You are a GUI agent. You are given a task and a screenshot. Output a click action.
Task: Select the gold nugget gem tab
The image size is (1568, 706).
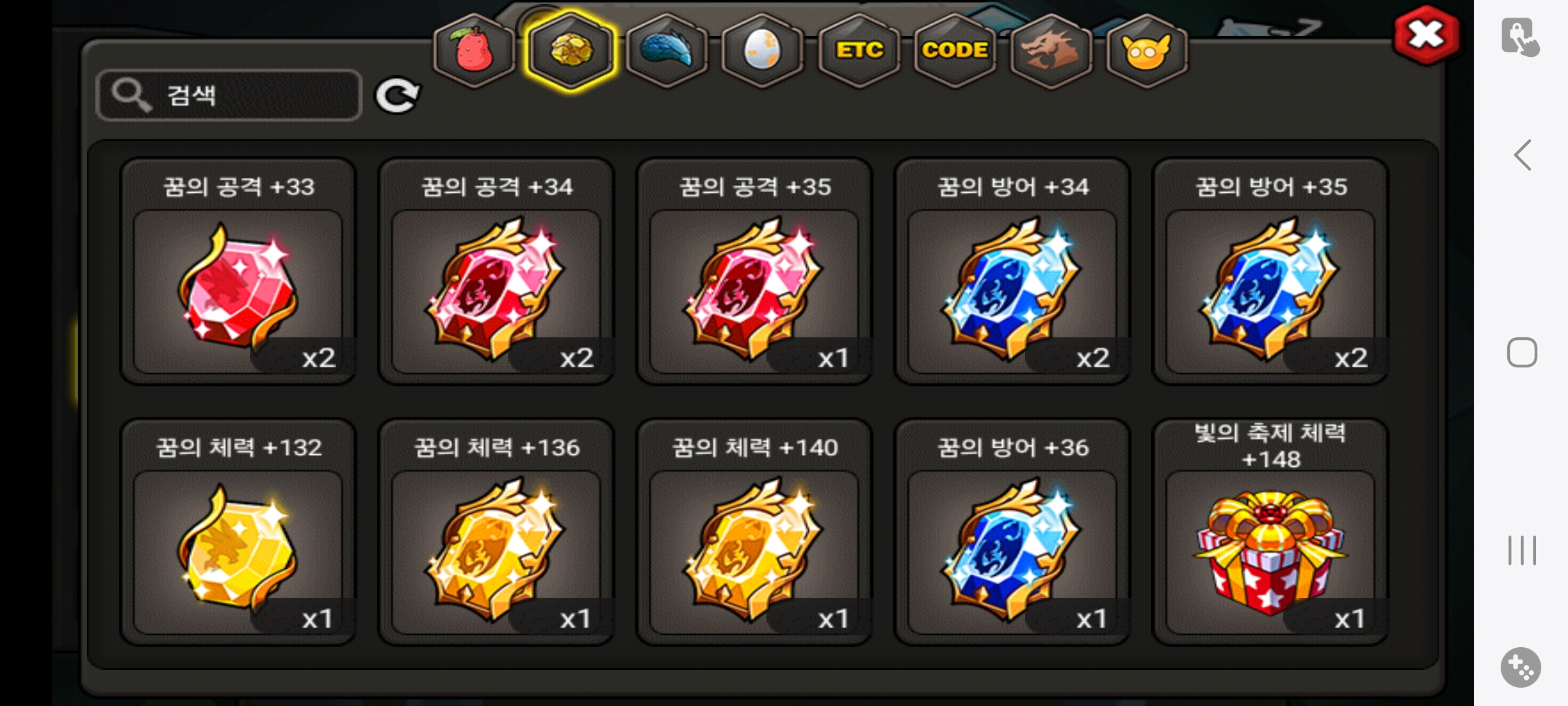point(570,50)
